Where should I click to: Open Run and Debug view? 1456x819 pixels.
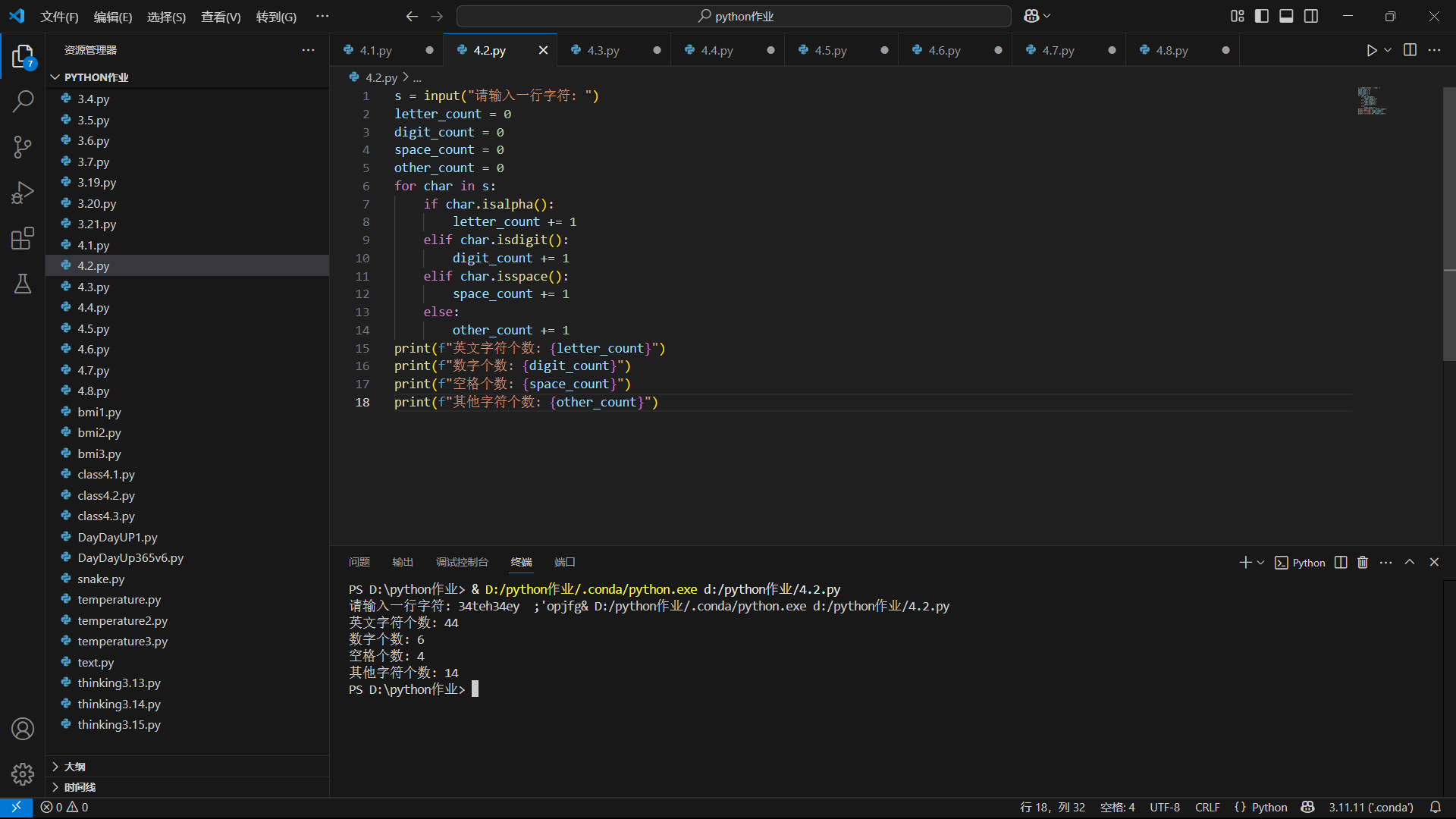(x=23, y=193)
